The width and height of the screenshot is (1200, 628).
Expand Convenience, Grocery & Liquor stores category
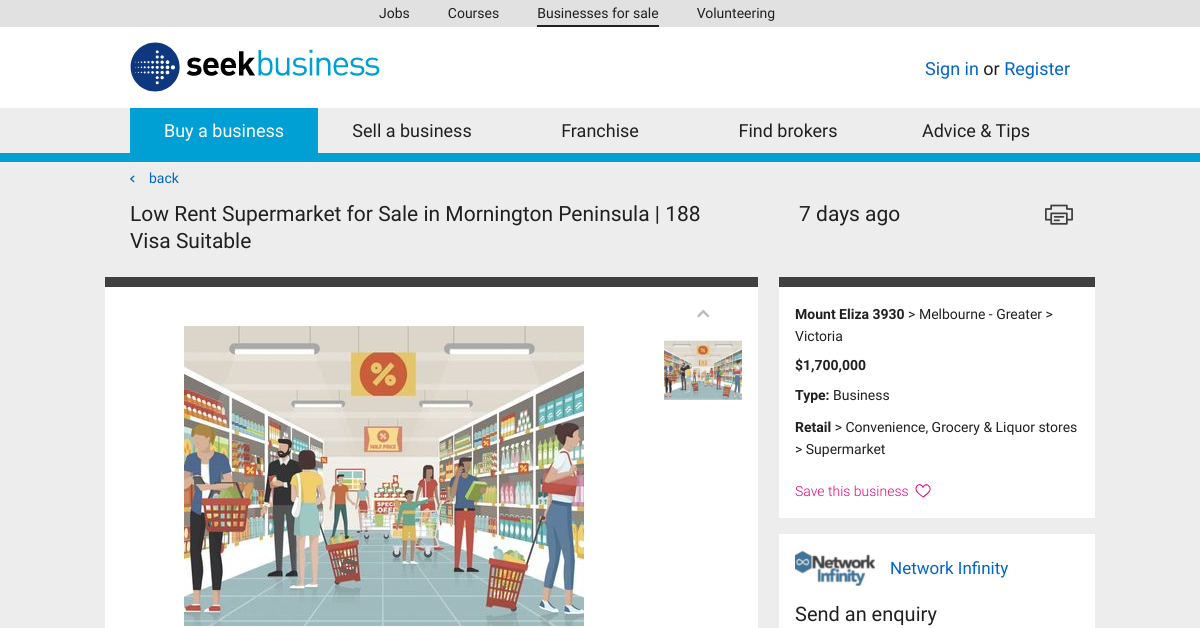click(959, 427)
